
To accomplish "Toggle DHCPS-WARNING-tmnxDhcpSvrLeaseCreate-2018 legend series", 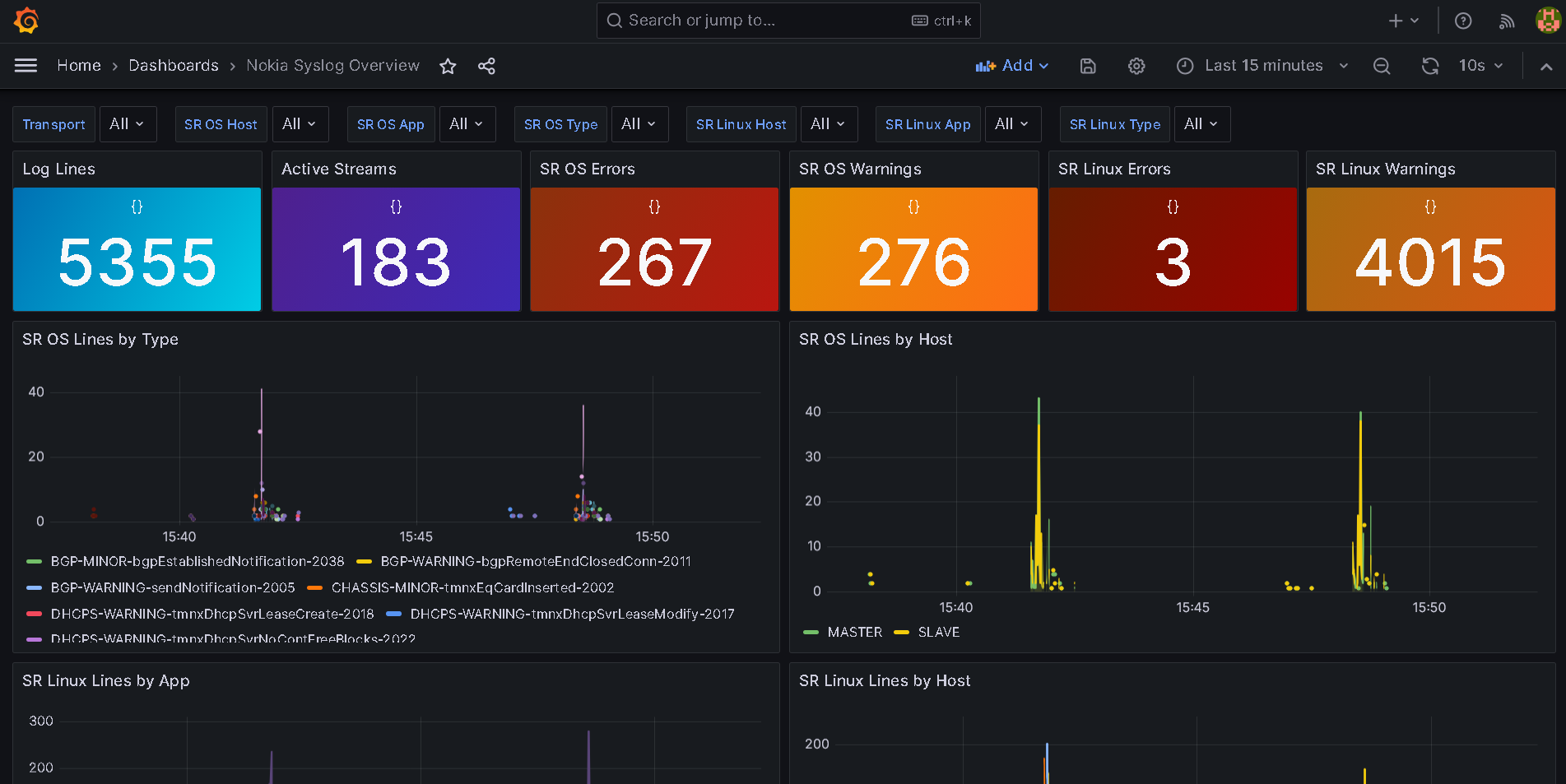I will click(212, 614).
